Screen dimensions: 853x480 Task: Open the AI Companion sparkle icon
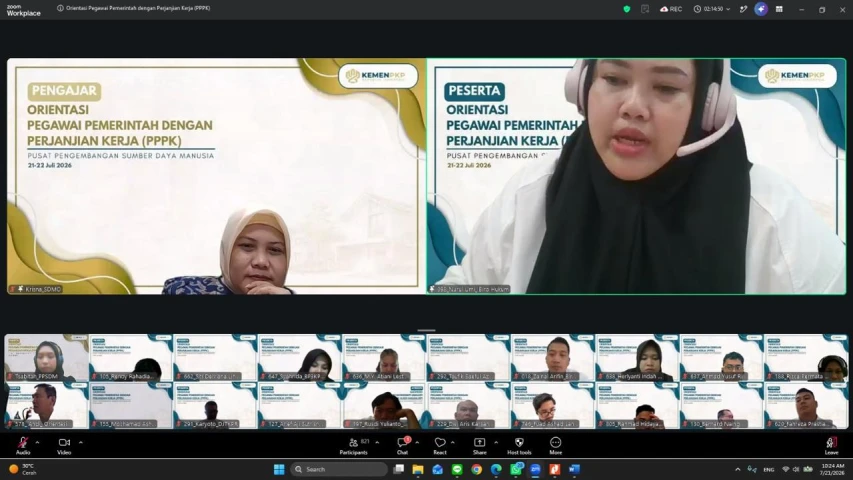(x=761, y=9)
